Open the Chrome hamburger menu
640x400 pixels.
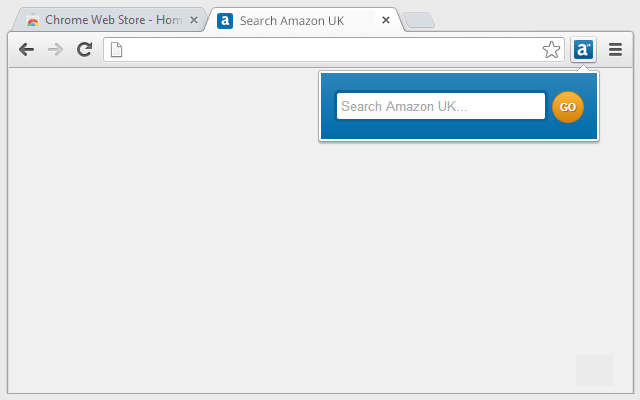point(616,50)
